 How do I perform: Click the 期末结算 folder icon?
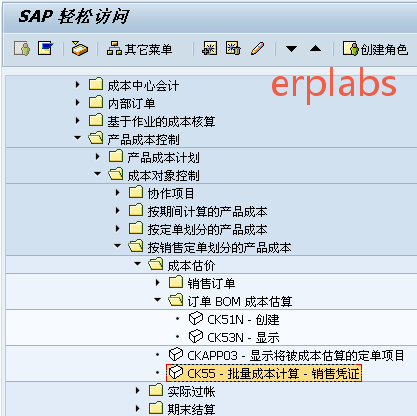[156, 408]
